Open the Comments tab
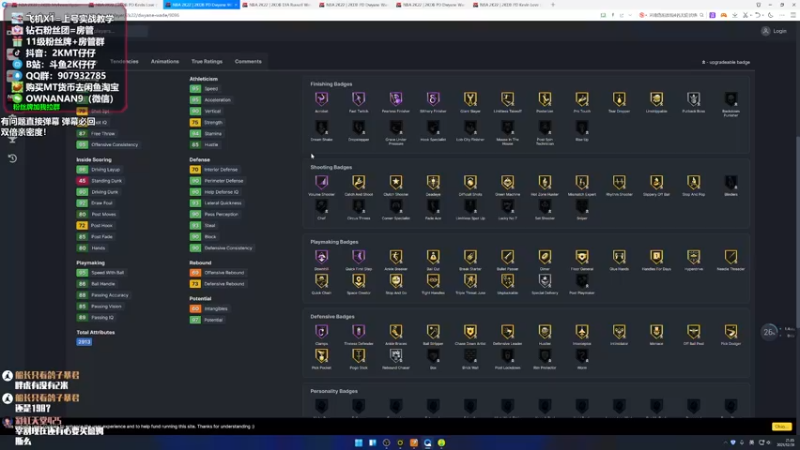 (248, 61)
